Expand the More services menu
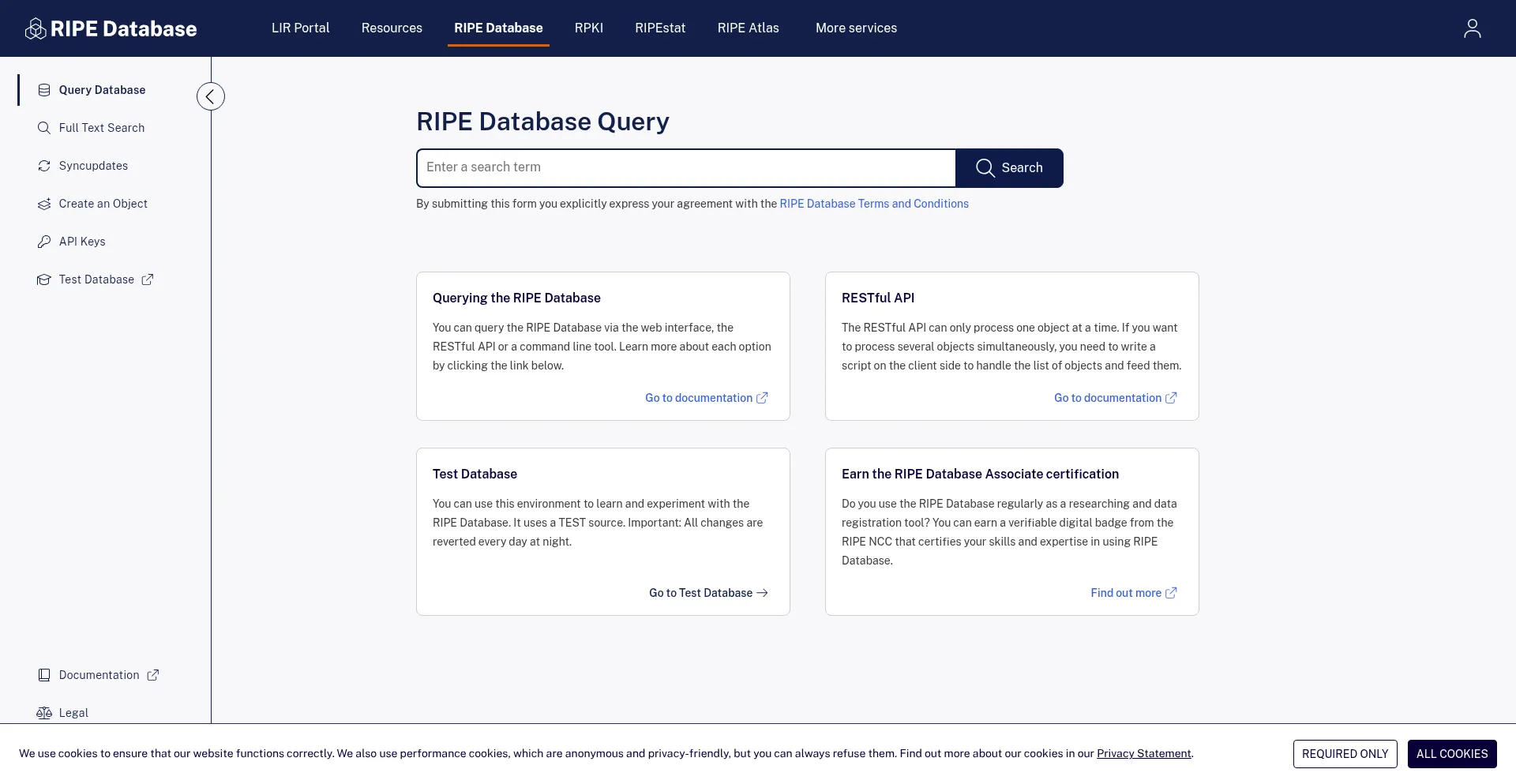Image resolution: width=1516 pixels, height=784 pixels. point(856,28)
